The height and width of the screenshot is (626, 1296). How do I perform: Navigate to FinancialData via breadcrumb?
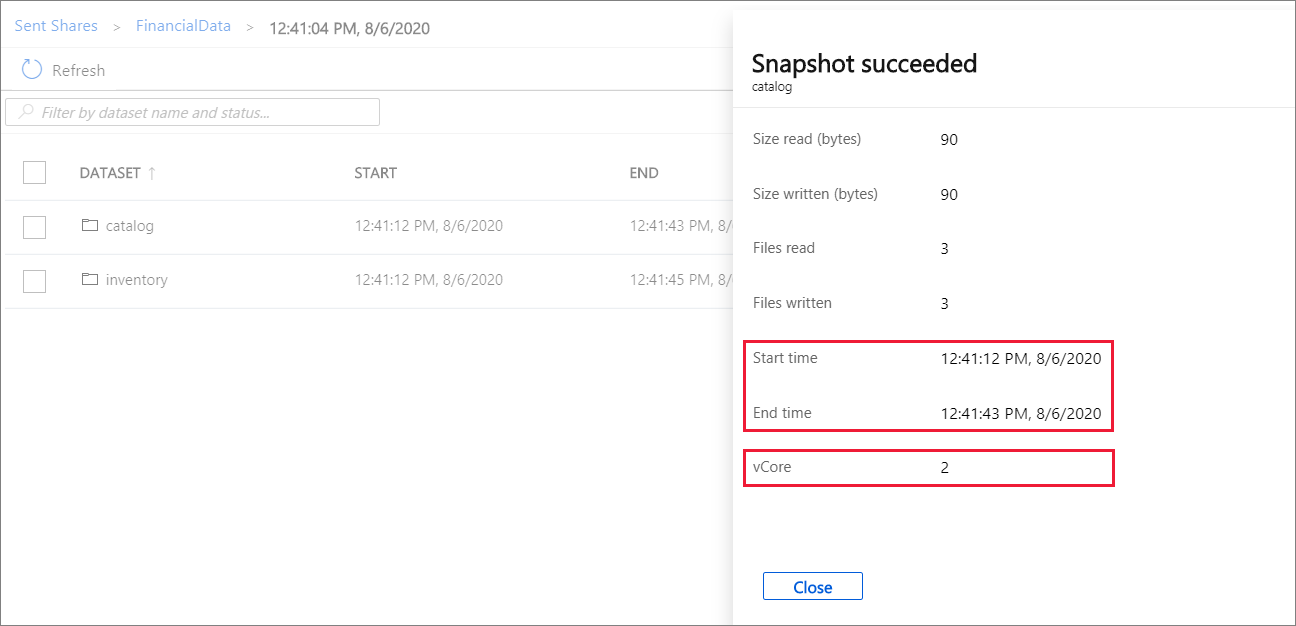(x=183, y=25)
